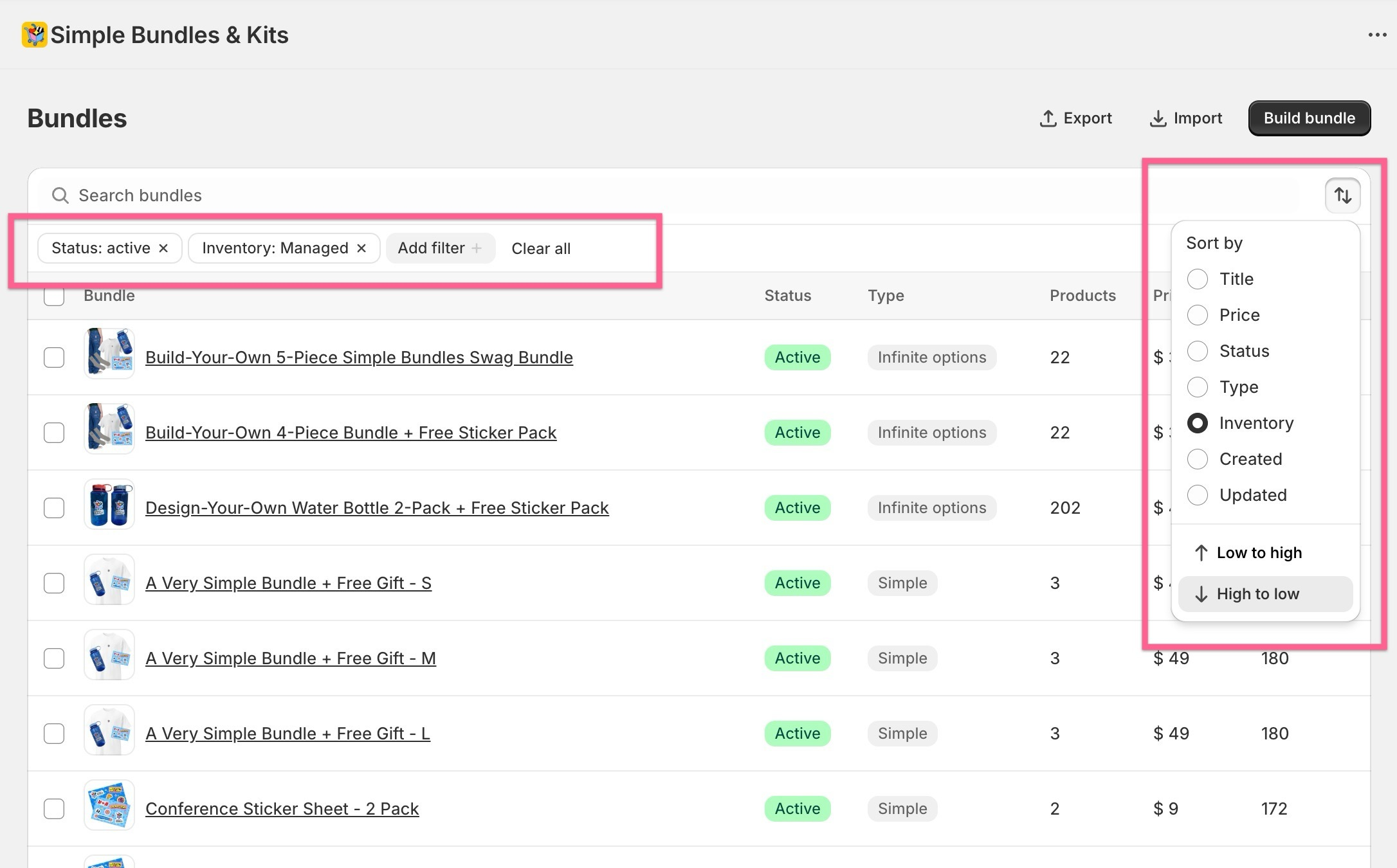Image resolution: width=1397 pixels, height=868 pixels.
Task: Remove the Status: active filter chip
Action: [163, 248]
